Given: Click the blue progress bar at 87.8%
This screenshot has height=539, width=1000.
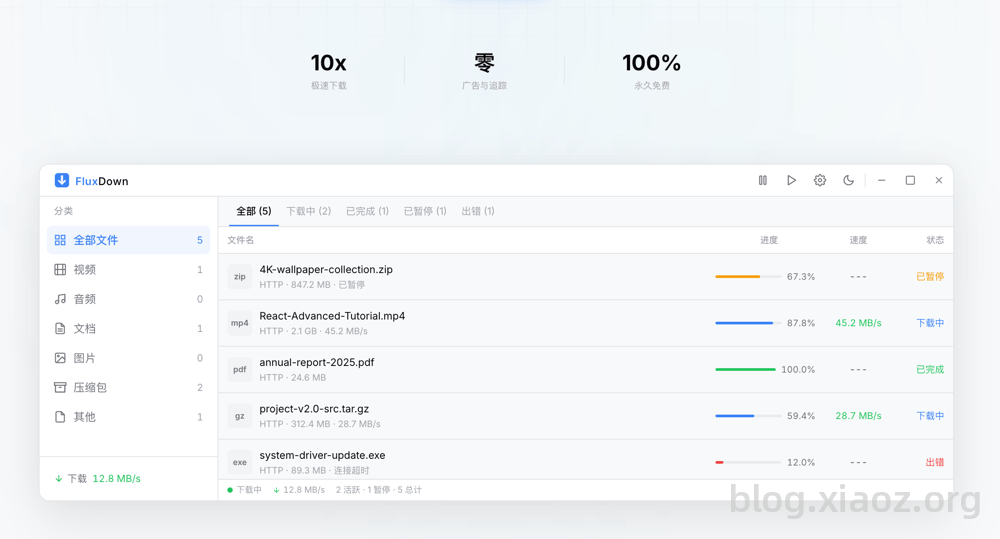Looking at the screenshot, I should (x=747, y=323).
